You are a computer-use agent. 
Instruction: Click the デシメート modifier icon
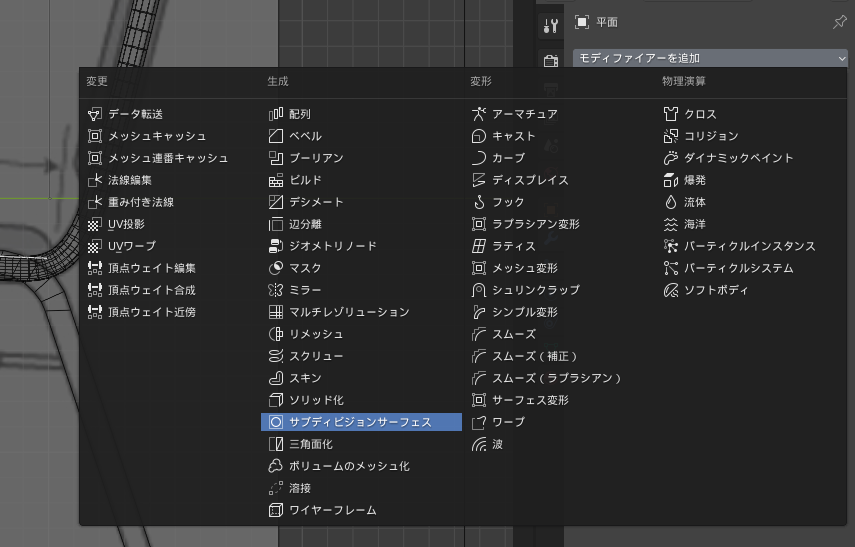(x=276, y=202)
